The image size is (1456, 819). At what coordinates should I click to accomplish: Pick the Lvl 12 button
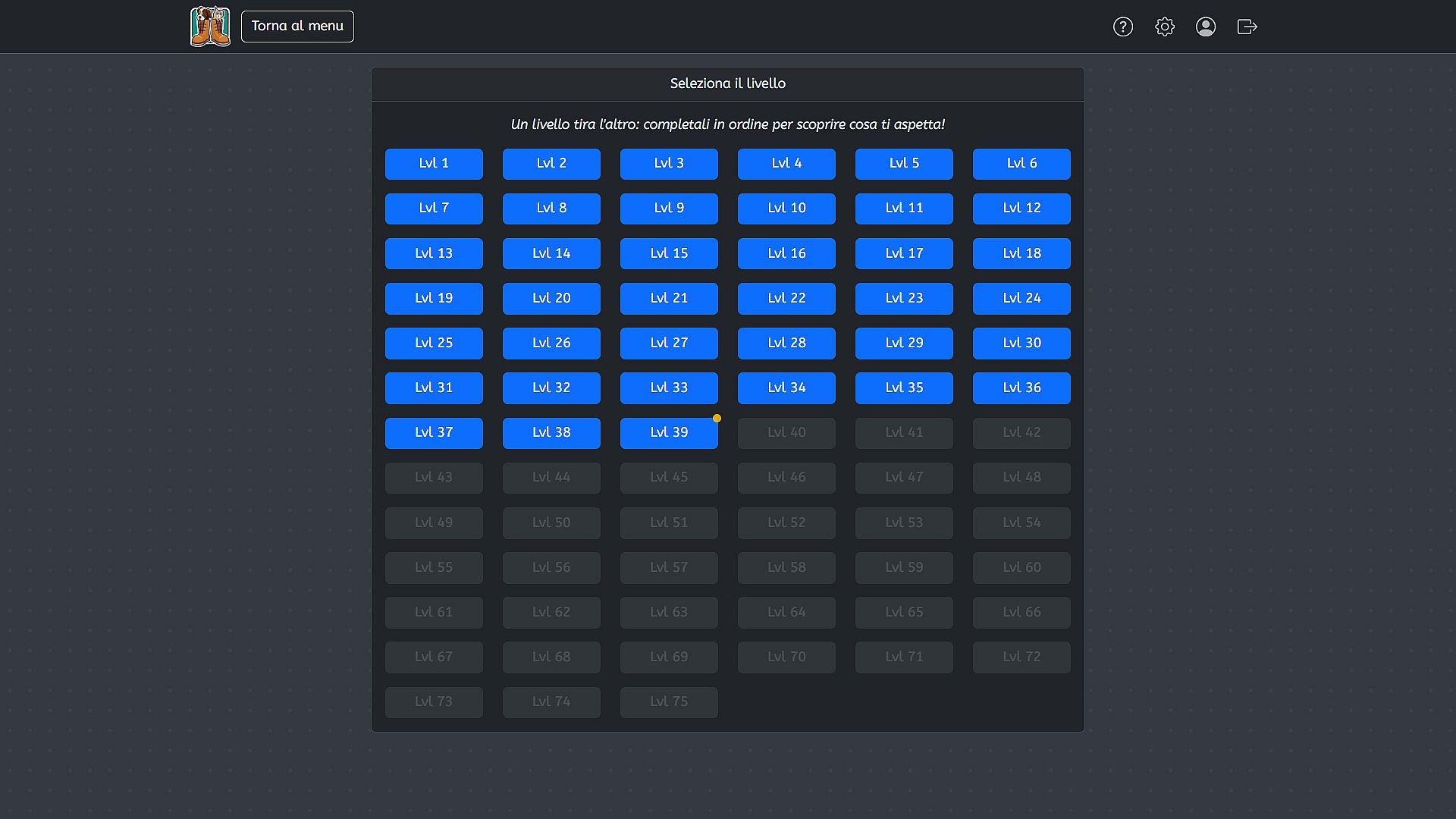(1021, 209)
